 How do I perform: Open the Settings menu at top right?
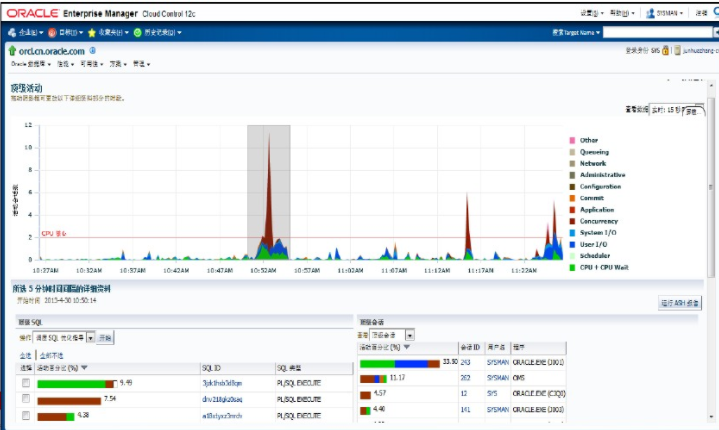tap(592, 13)
